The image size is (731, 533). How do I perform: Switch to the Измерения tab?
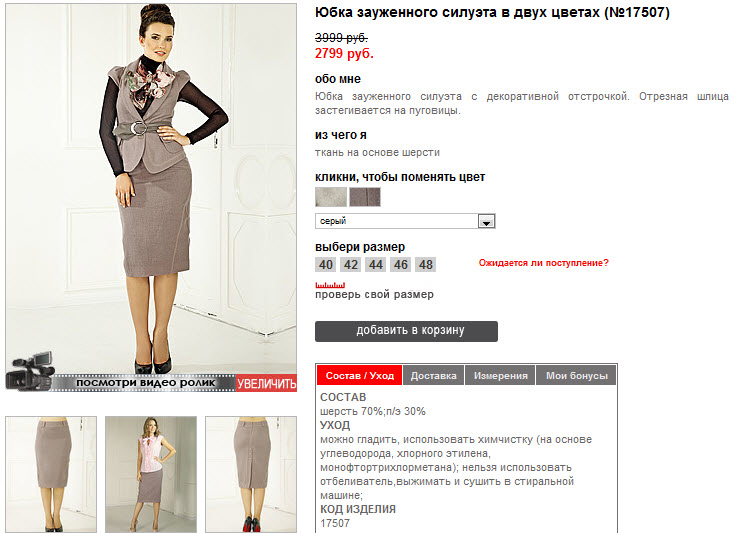click(x=500, y=375)
